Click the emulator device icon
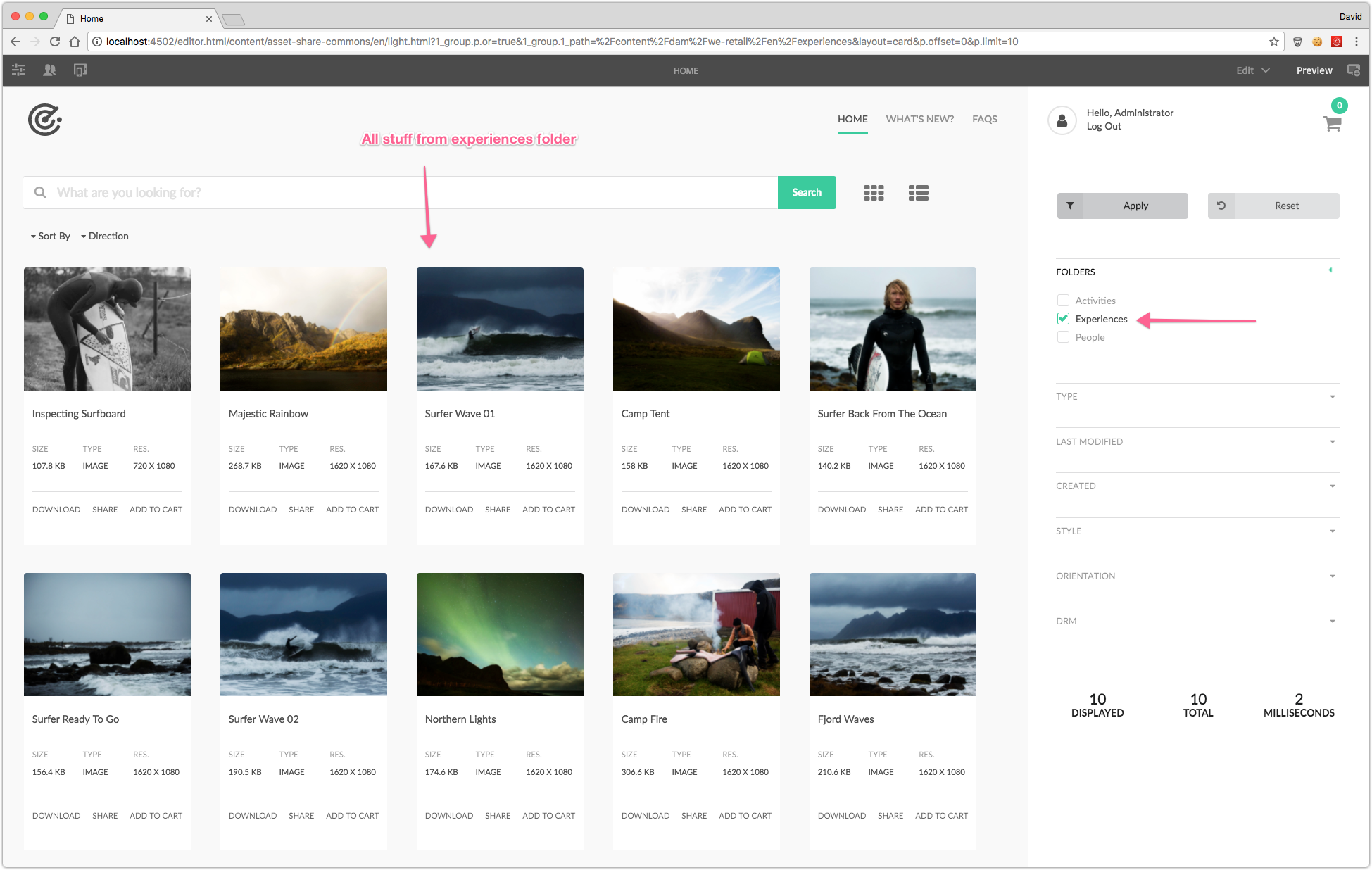This screenshot has width=1372, height=870. point(80,70)
